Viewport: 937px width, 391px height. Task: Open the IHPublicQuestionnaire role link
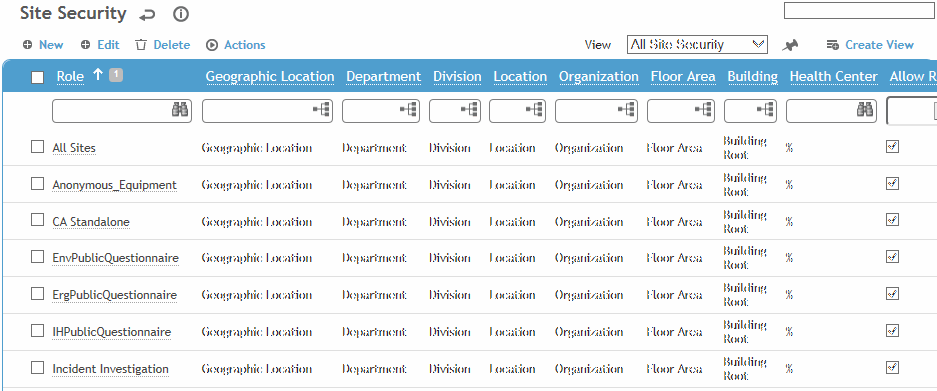tap(112, 332)
